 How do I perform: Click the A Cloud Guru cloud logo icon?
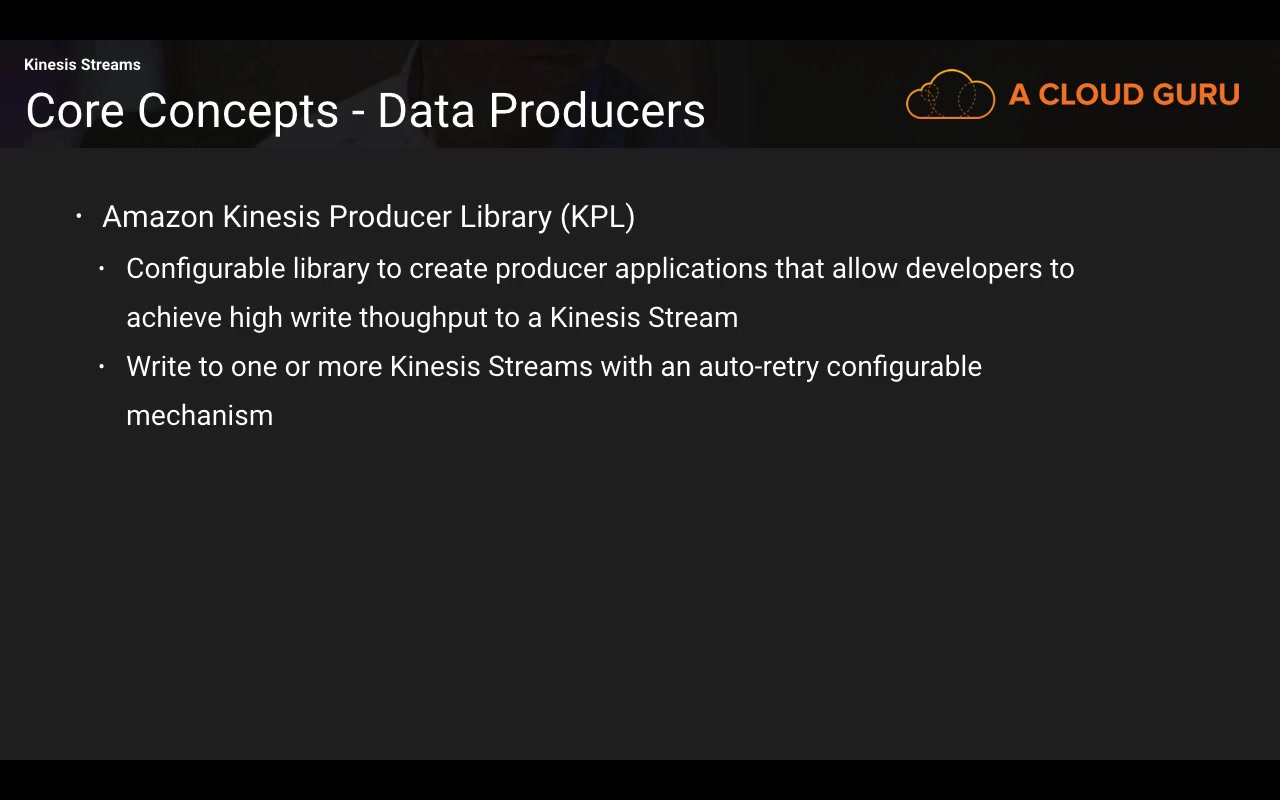tap(950, 95)
